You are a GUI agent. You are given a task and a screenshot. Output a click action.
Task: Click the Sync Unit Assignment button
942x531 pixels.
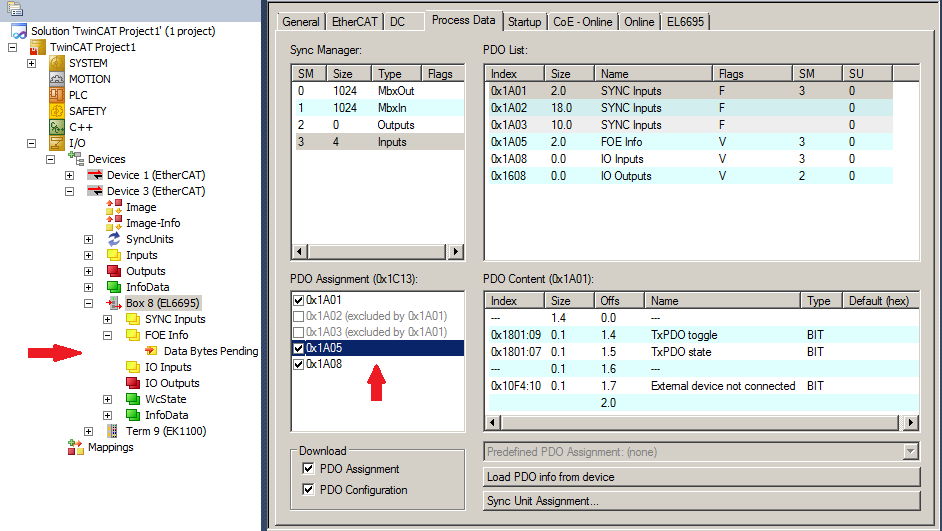click(701, 501)
